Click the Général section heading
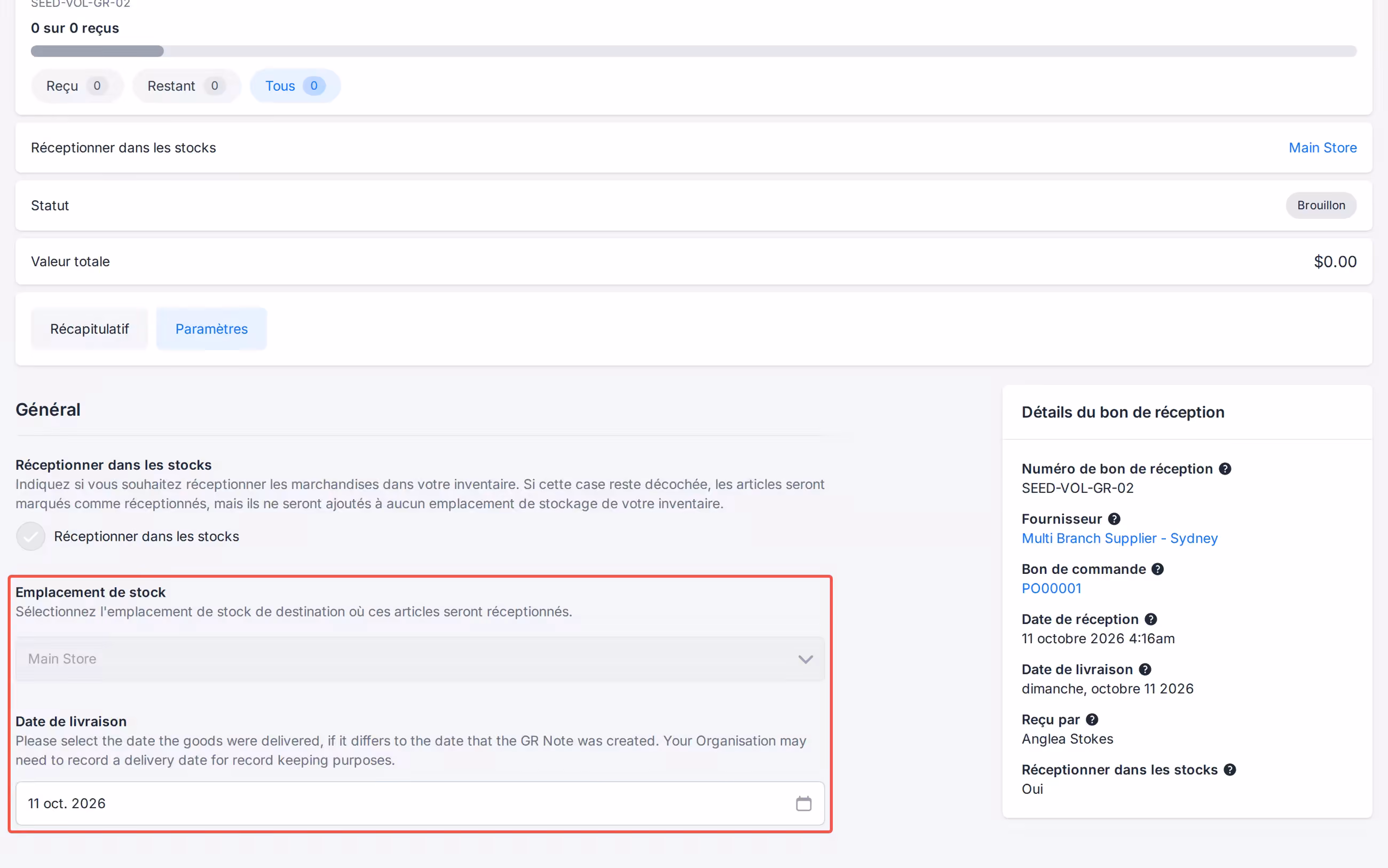 coord(48,410)
